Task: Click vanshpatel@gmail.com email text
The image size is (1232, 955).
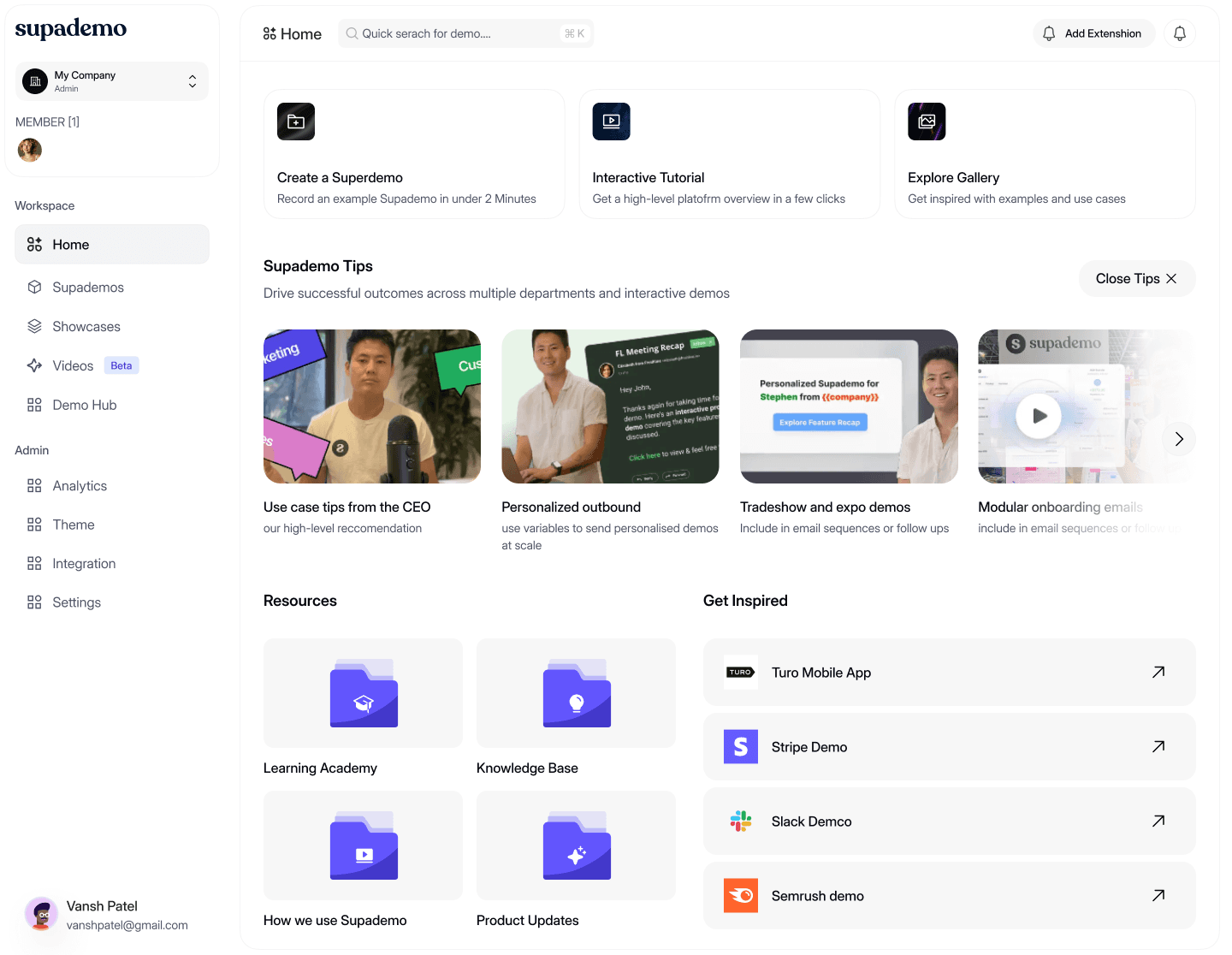Action: coord(127,926)
